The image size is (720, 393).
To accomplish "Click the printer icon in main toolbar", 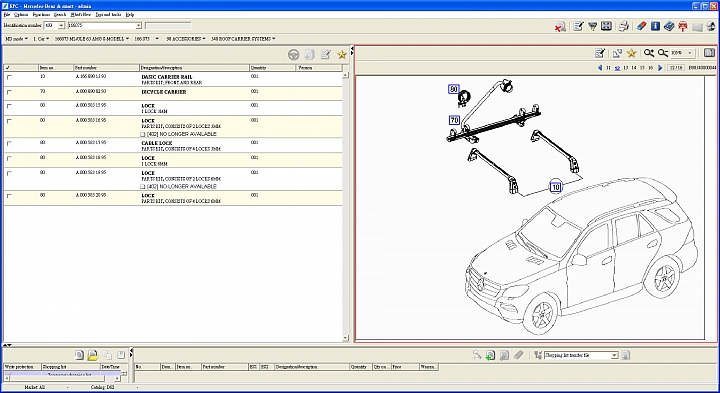I will tap(623, 26).
